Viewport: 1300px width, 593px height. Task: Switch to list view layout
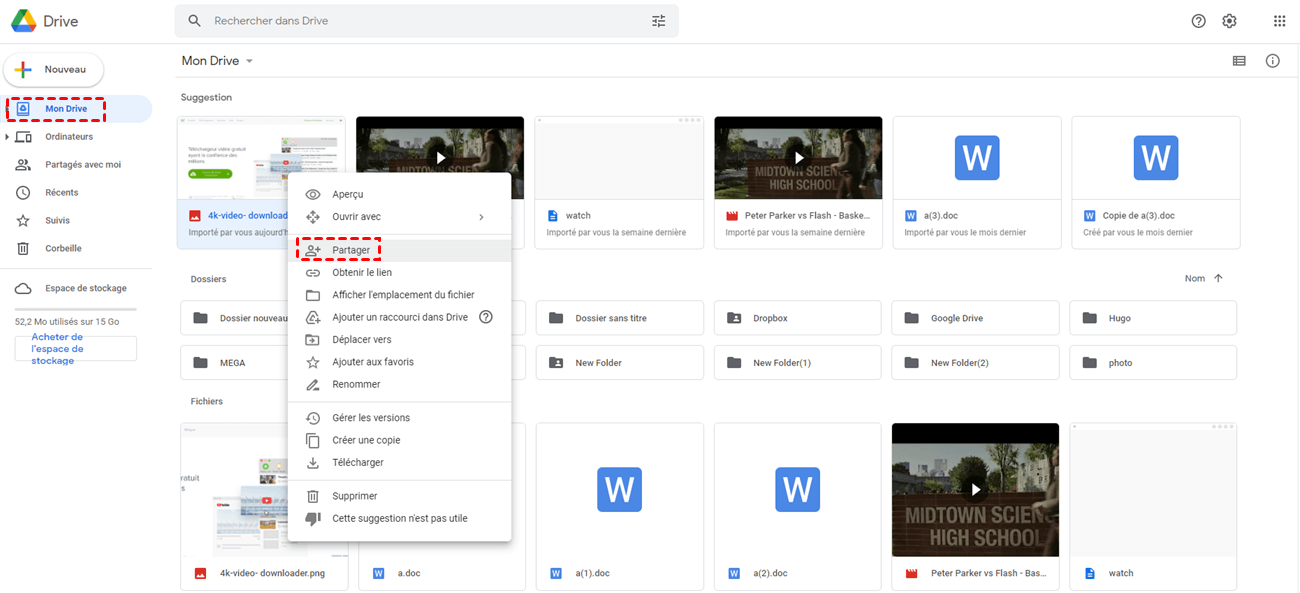[1239, 61]
